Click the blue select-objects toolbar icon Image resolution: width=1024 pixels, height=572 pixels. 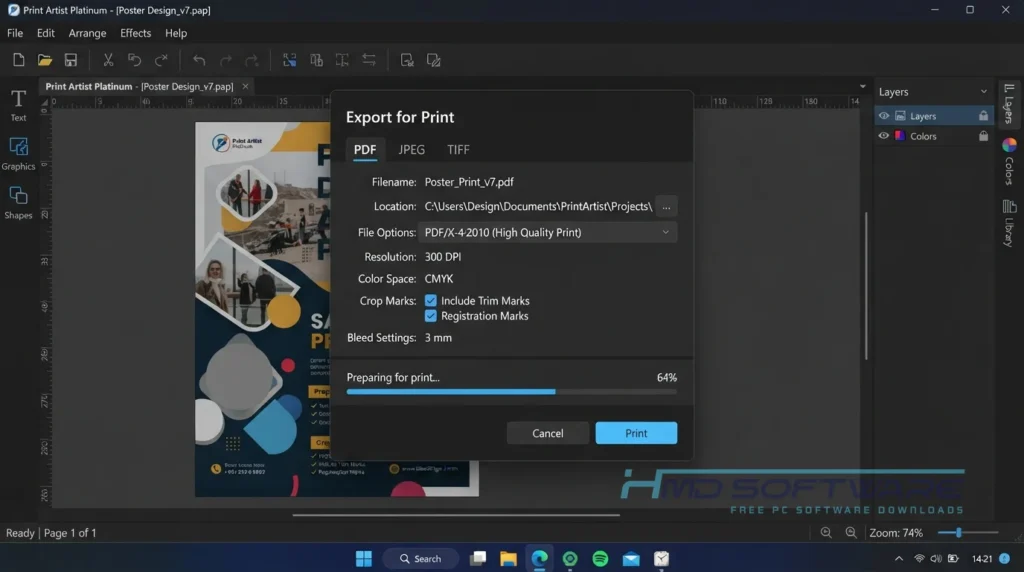click(289, 60)
